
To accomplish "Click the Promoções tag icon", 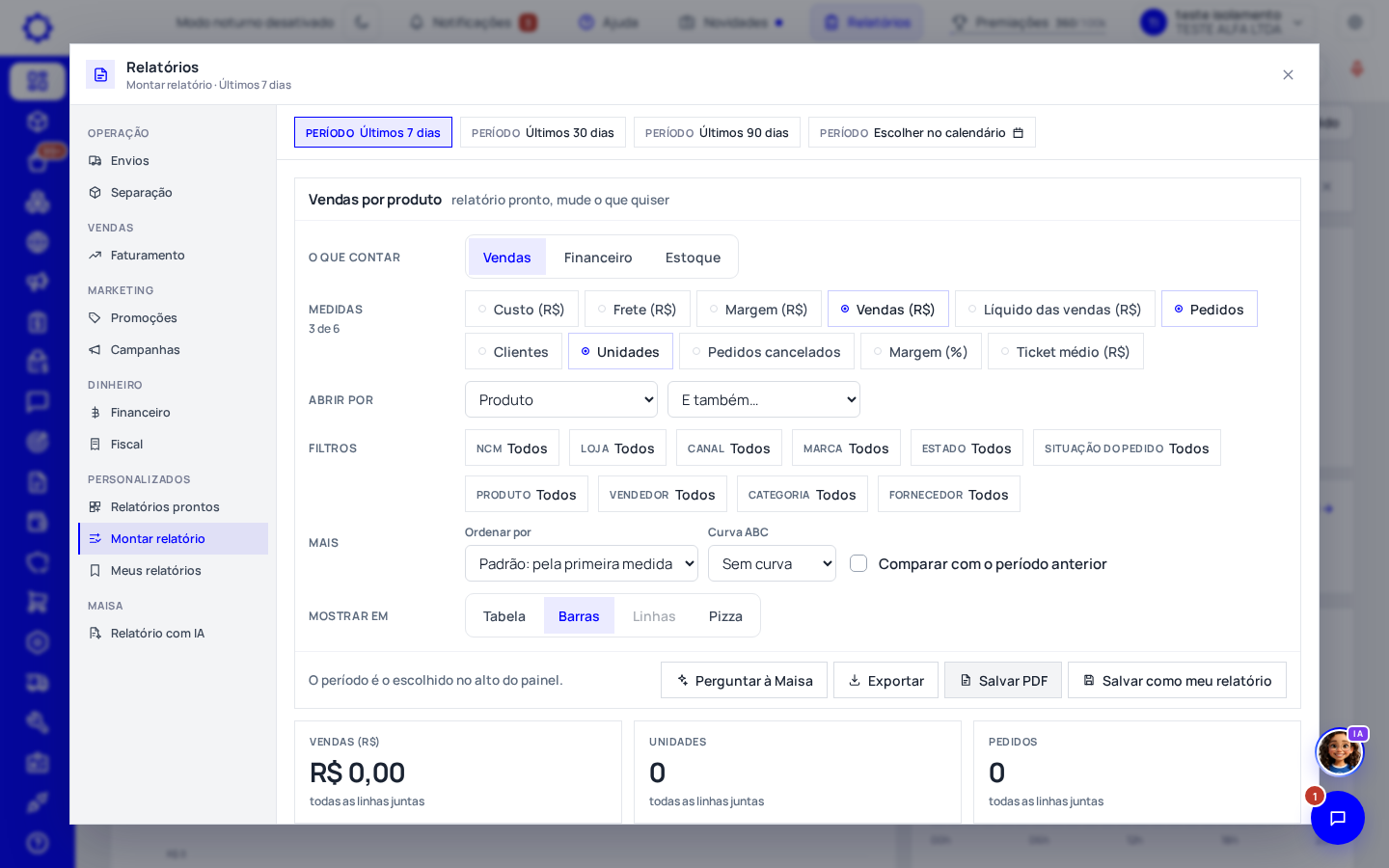I will [95, 318].
